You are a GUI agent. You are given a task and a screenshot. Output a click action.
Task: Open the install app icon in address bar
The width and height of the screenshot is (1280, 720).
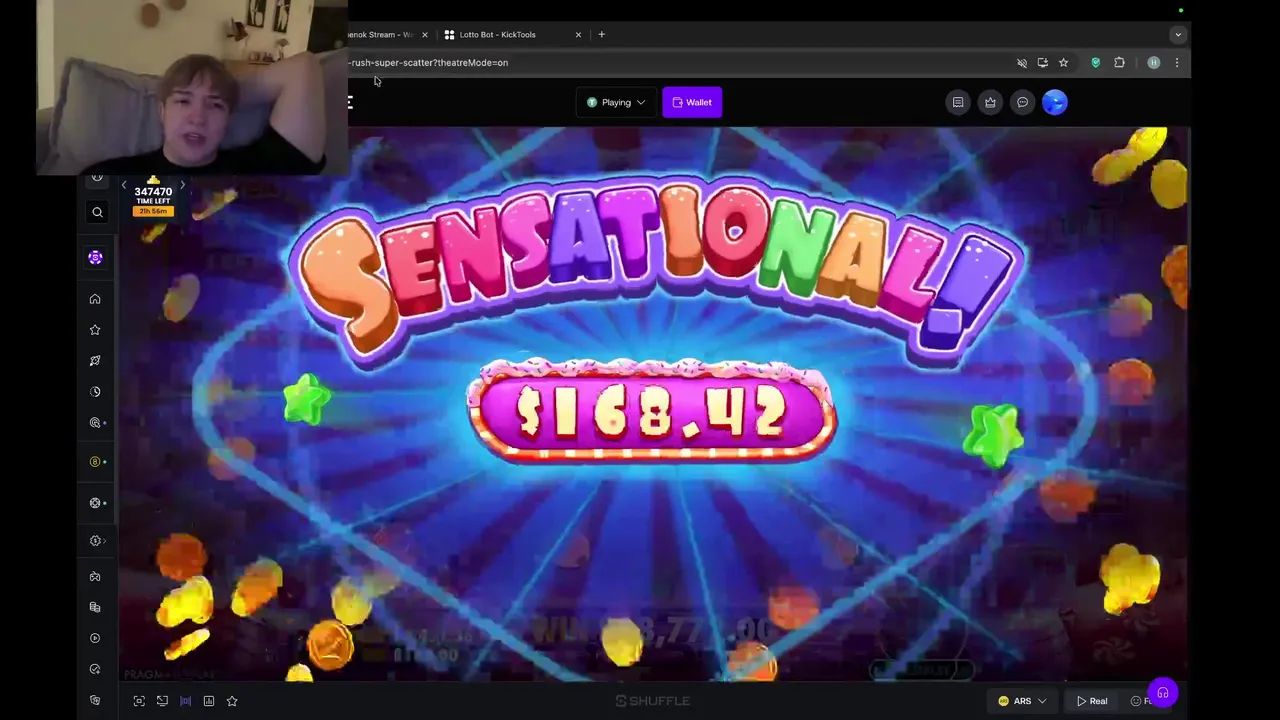1042,62
